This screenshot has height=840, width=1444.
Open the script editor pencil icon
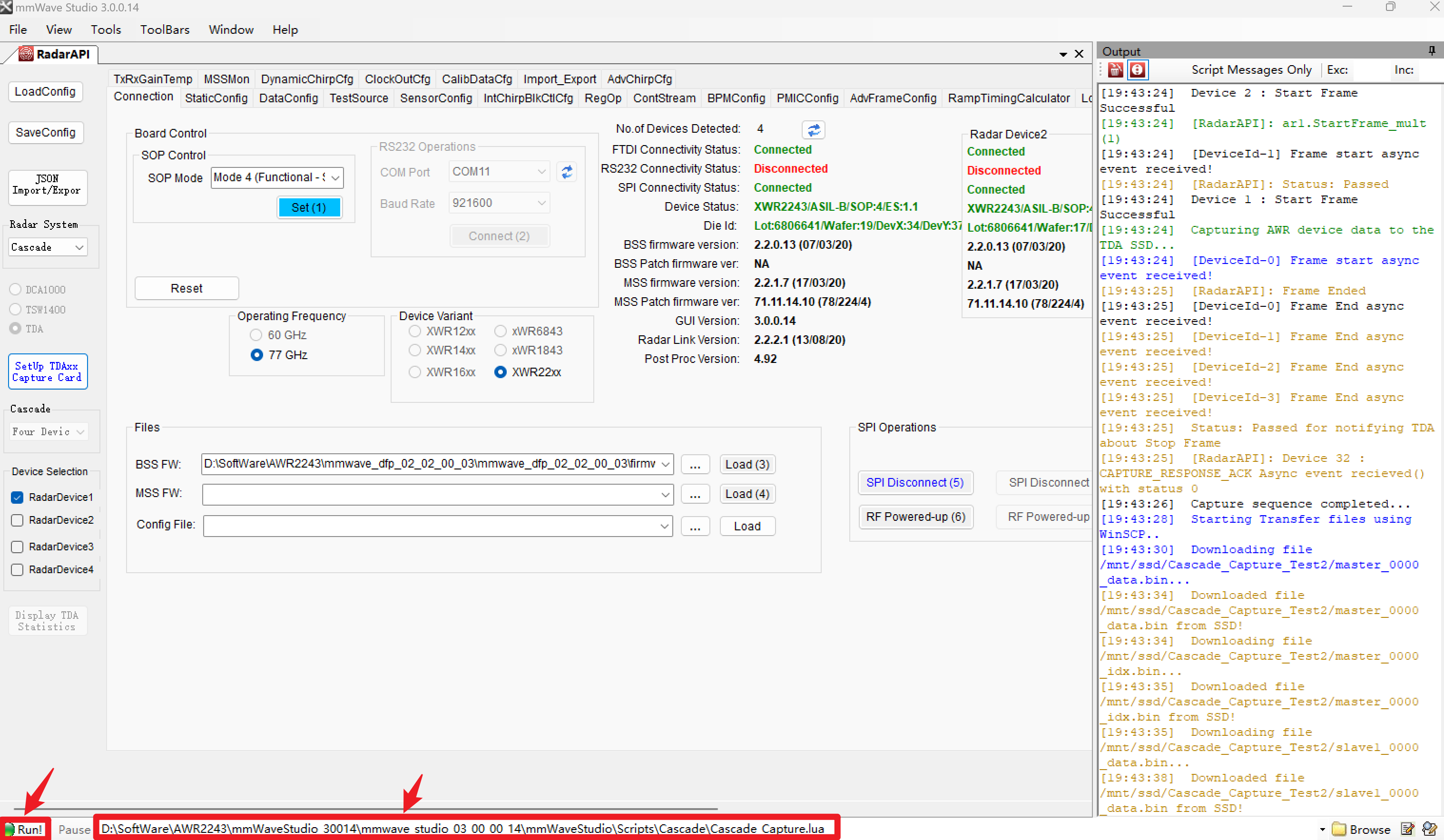click(x=1407, y=829)
